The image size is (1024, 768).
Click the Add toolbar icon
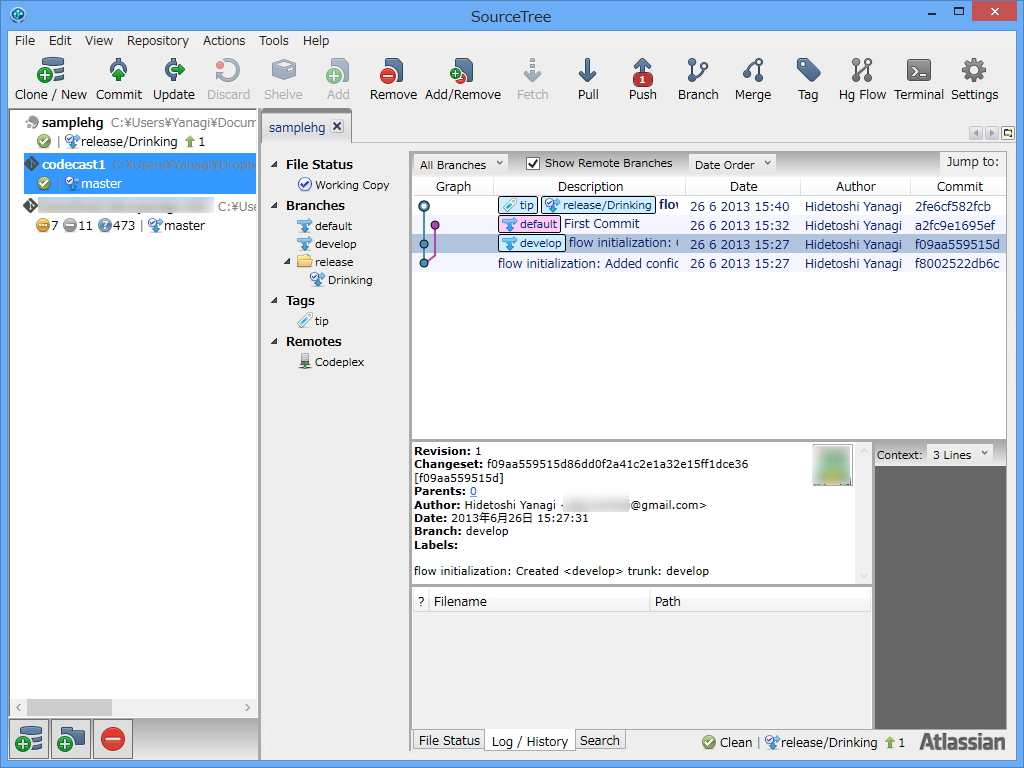coord(338,79)
